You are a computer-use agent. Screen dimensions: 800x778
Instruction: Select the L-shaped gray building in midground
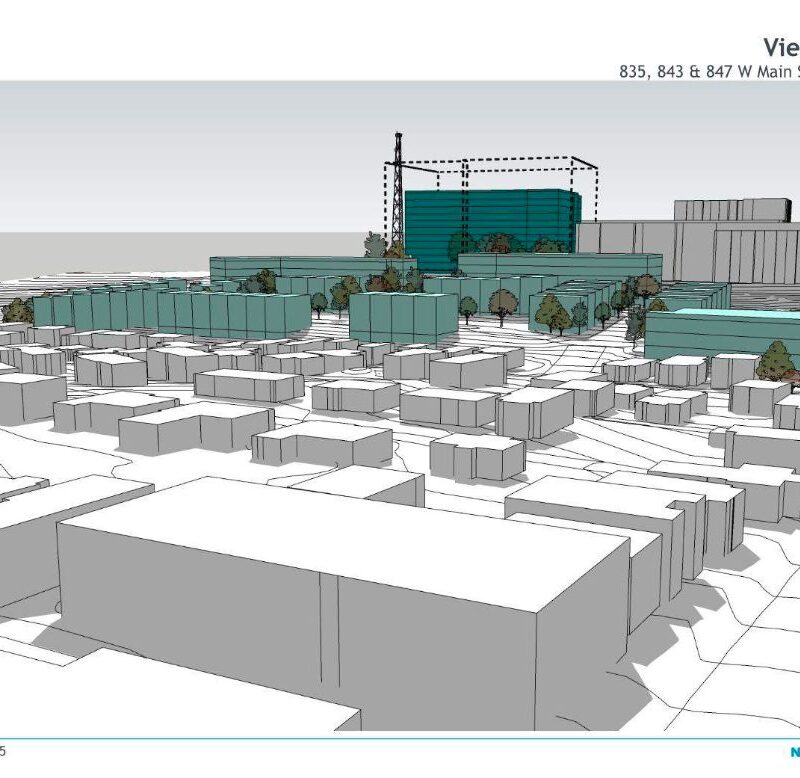click(x=320, y=442)
